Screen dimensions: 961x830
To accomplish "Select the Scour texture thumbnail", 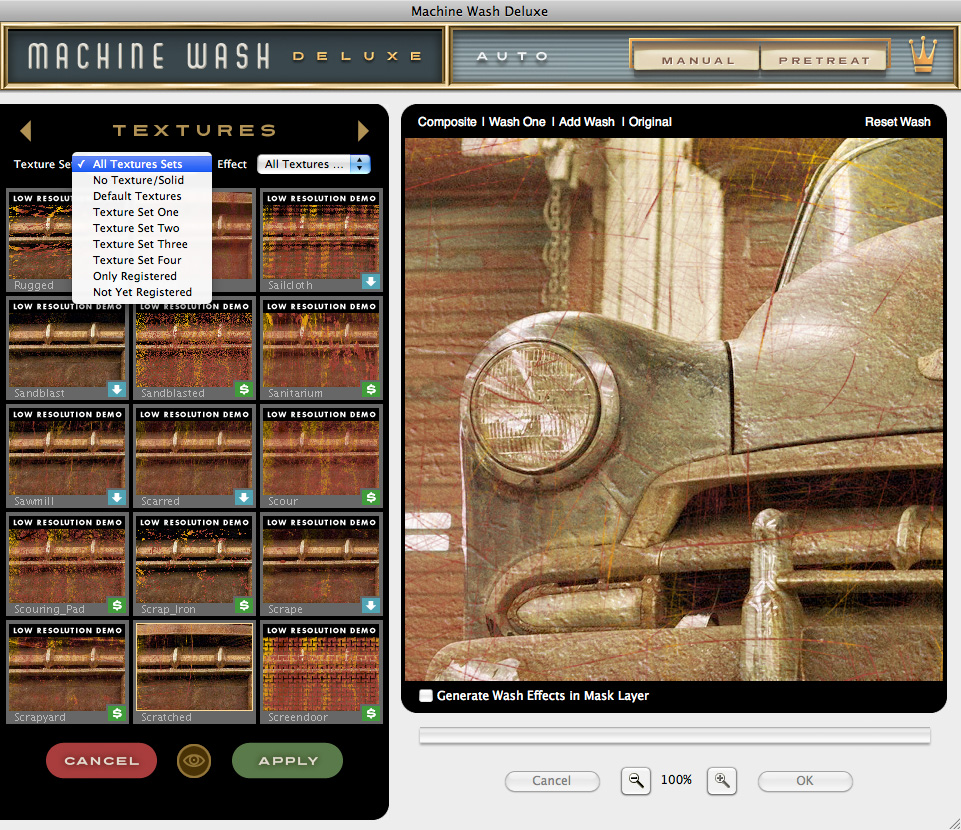I will coord(321,456).
